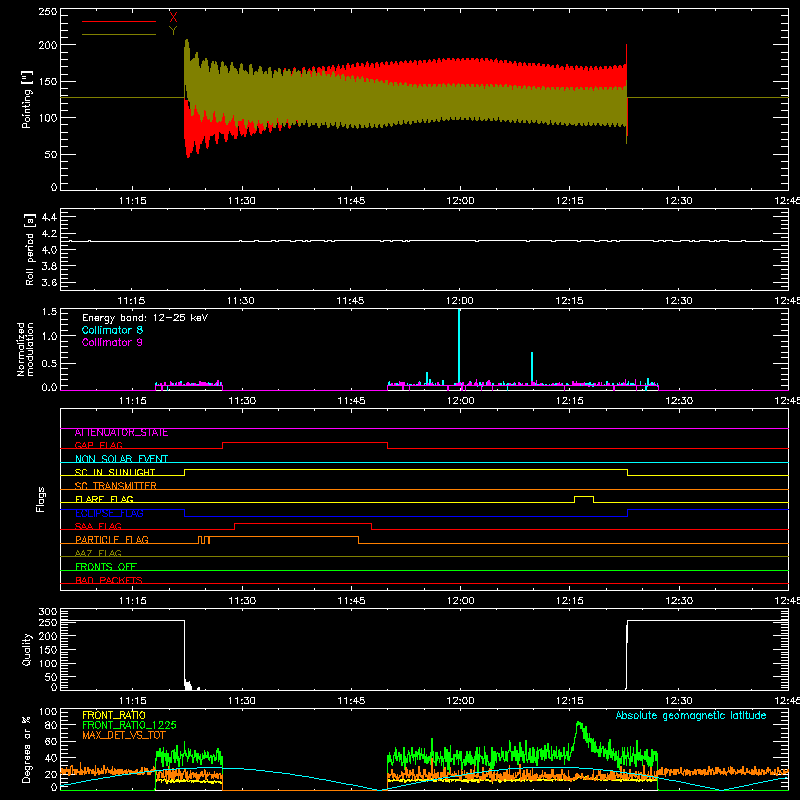
Task: Select the Collimator 8 legend entry
Action: point(112,330)
